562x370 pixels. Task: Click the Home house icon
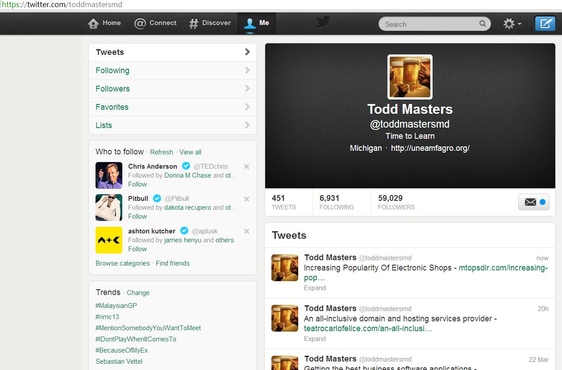tap(93, 24)
